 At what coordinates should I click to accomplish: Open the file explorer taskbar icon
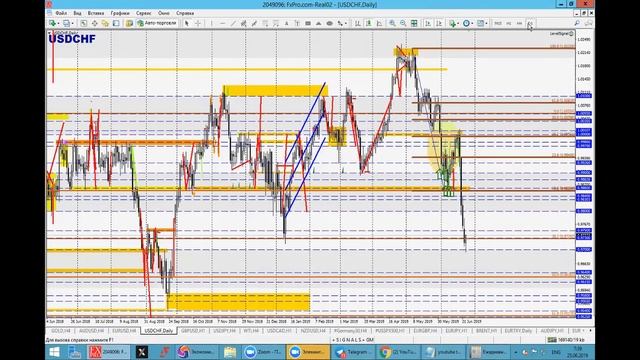pyautogui.click(x=230, y=352)
